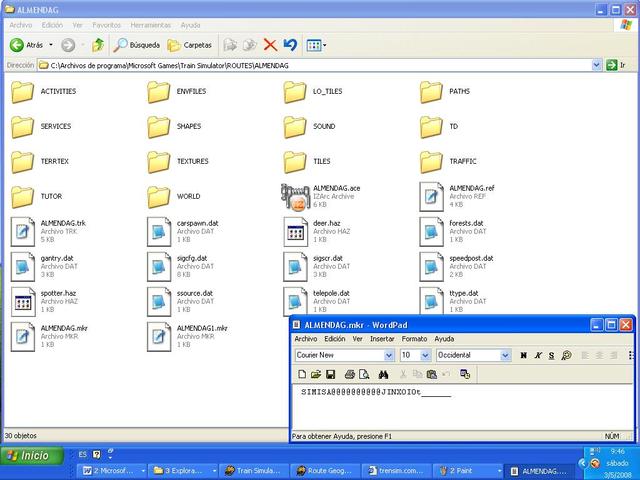Click the Save icon in WordPad toolbar
Viewport: 640px width, 480px height.
[331, 374]
